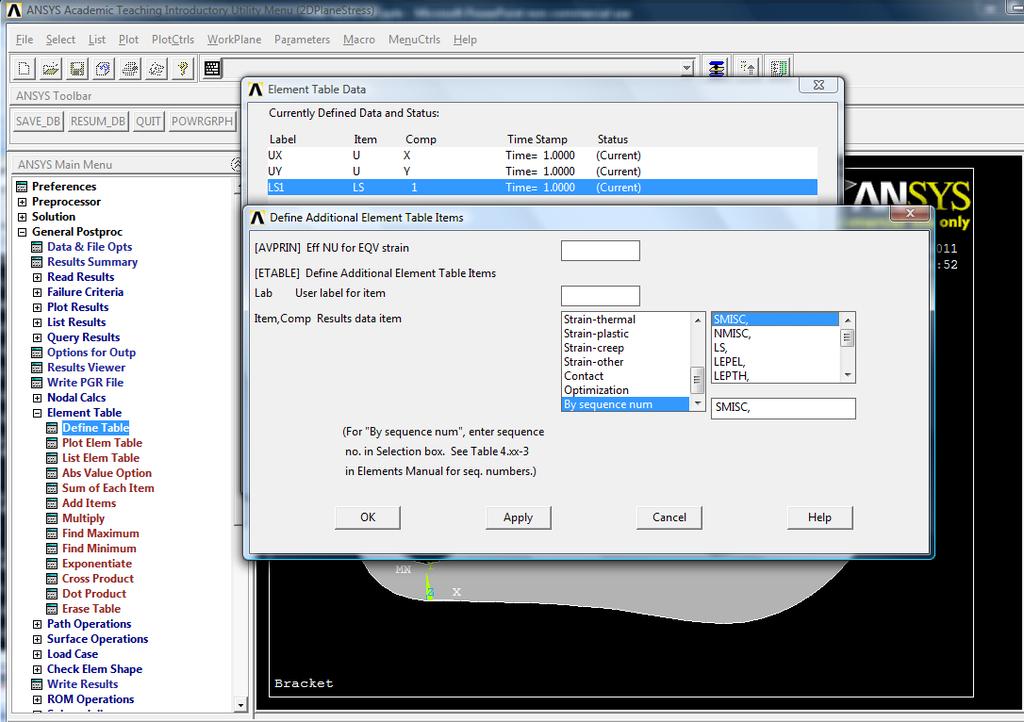
Task: Open the PlotCtrls menu
Action: coord(172,39)
